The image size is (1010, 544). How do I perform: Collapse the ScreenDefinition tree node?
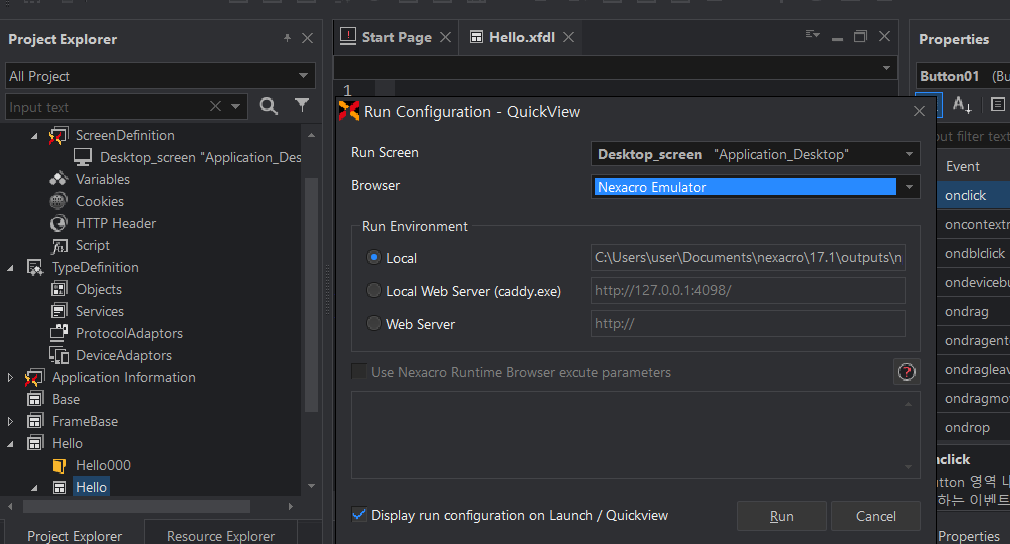34,136
